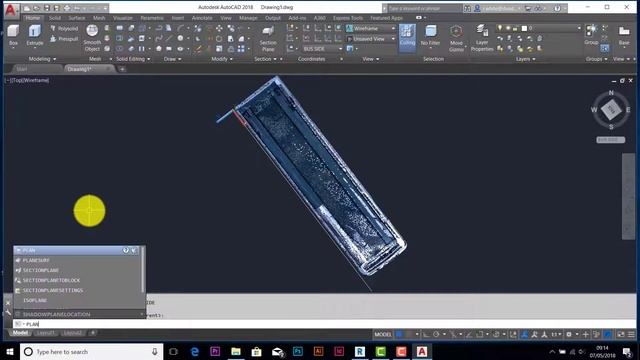Toggle MODEL space button in the status bar
The width and height of the screenshot is (640, 360).
(x=382, y=334)
